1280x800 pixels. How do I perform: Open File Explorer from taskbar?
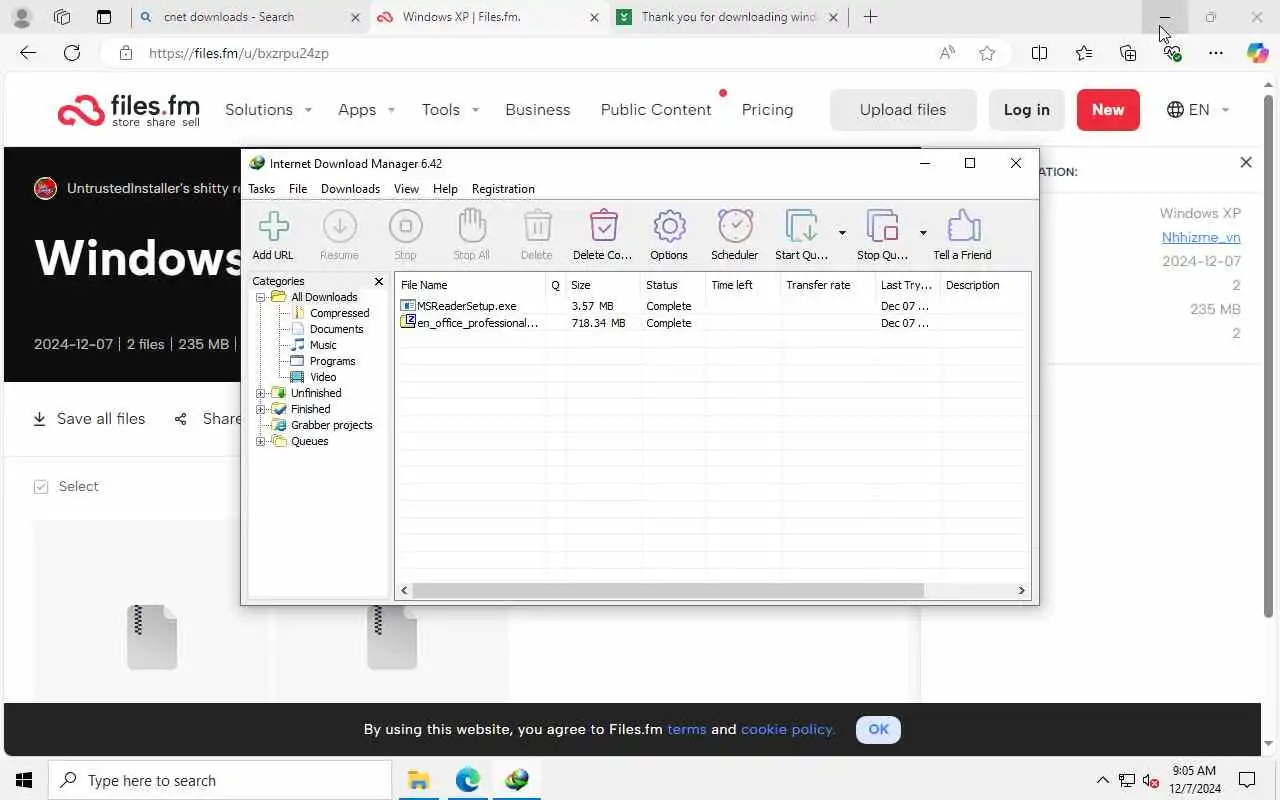[x=418, y=780]
